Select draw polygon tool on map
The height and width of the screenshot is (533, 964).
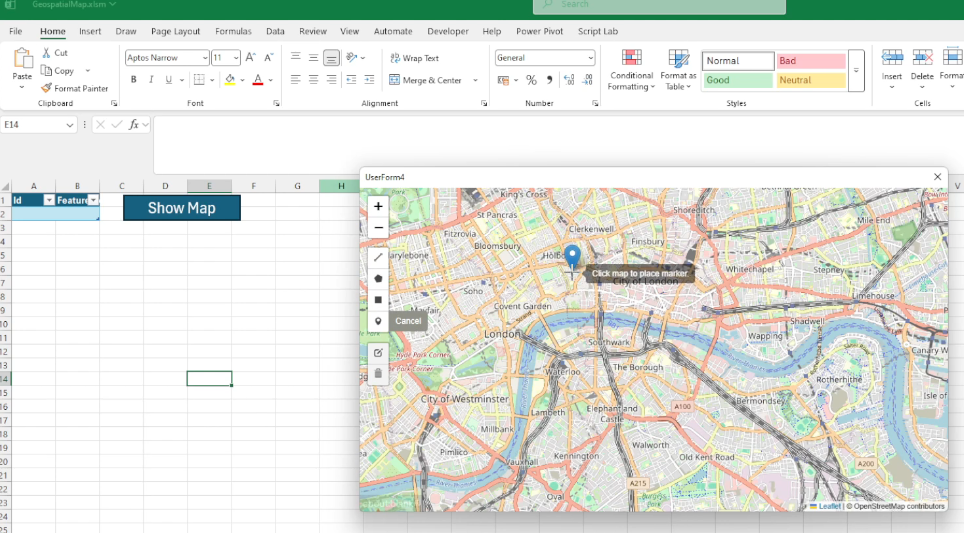coord(378,278)
